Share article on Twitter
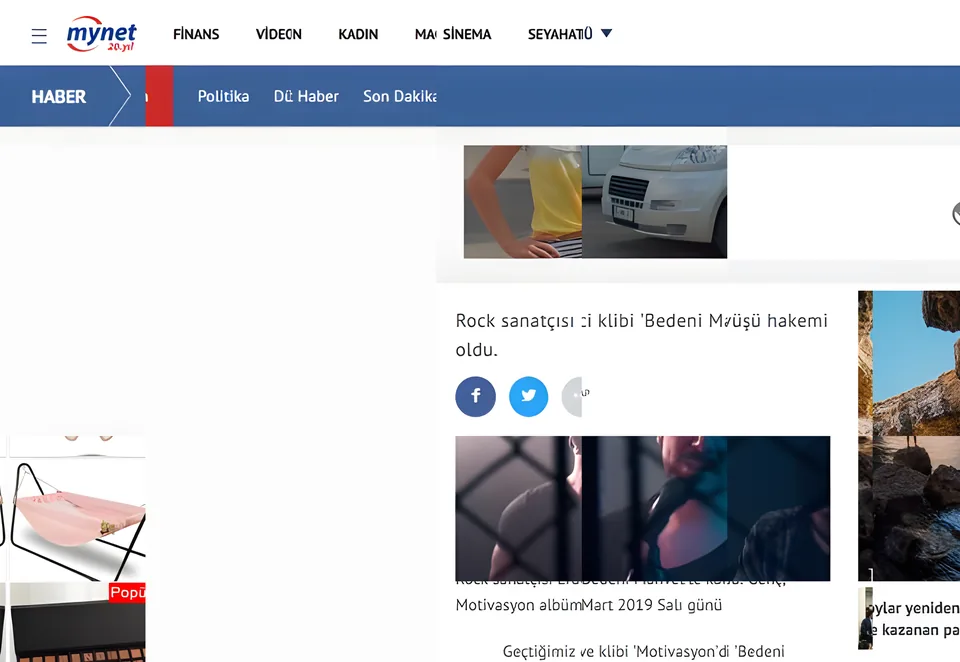The image size is (960, 662). coord(528,396)
